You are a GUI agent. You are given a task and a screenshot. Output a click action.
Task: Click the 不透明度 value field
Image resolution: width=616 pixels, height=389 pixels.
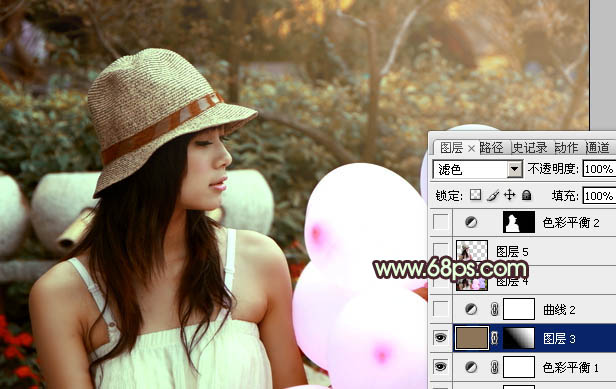tap(599, 169)
